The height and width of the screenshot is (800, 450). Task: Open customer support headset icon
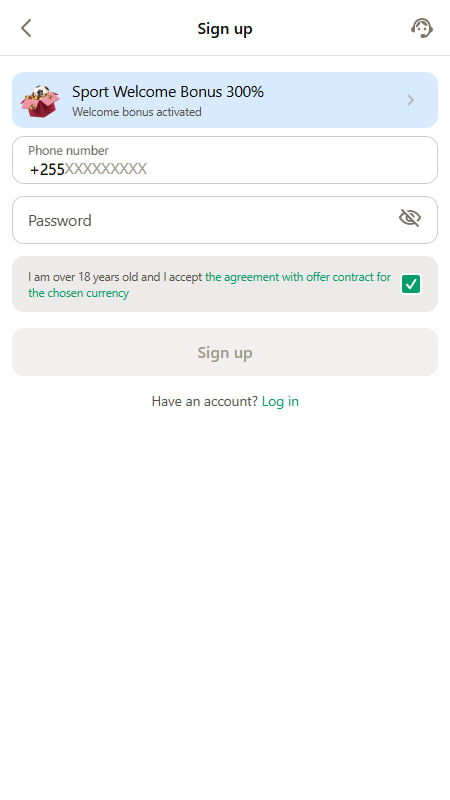[422, 28]
